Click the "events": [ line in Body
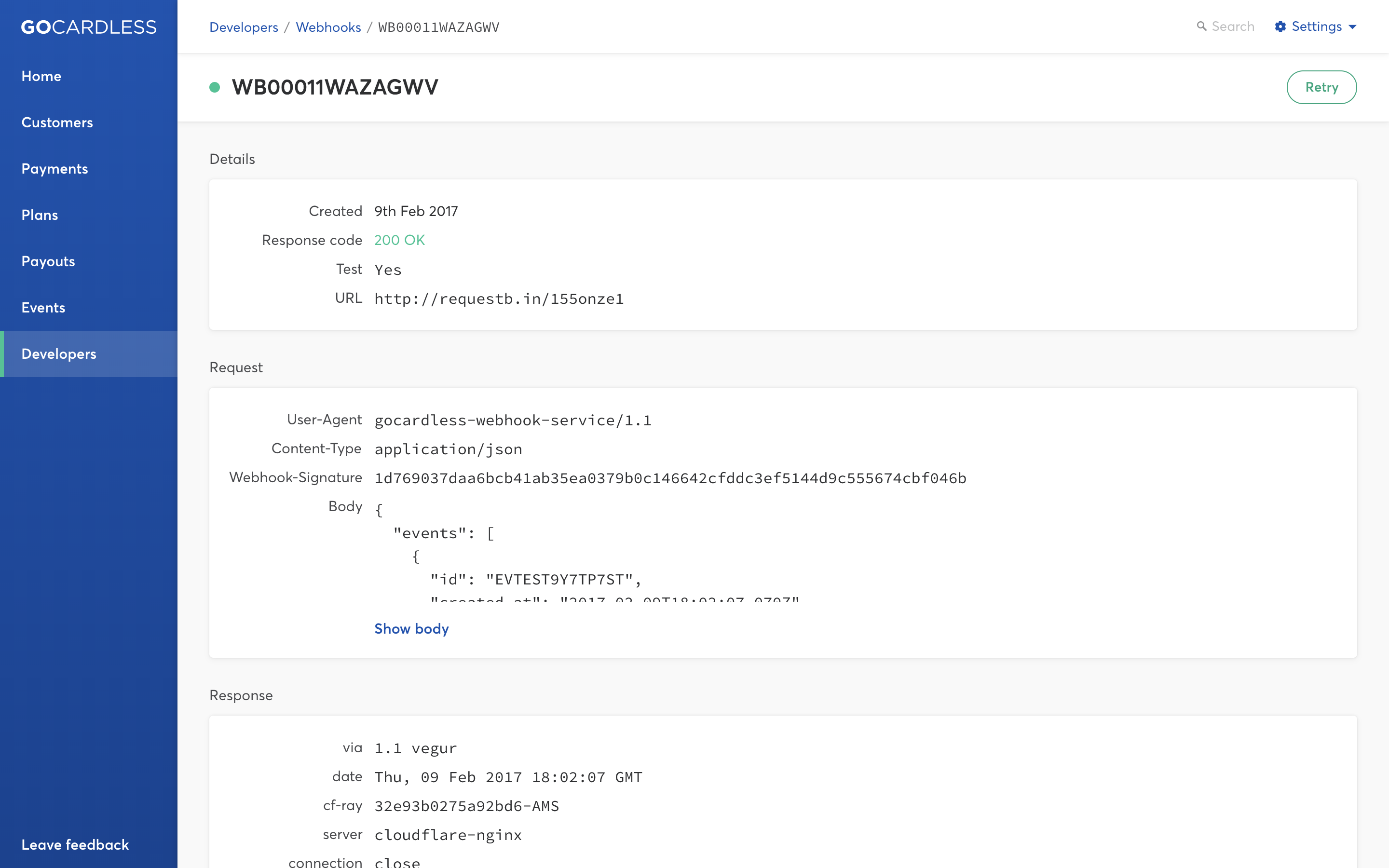This screenshot has width=1389, height=868. 444,533
